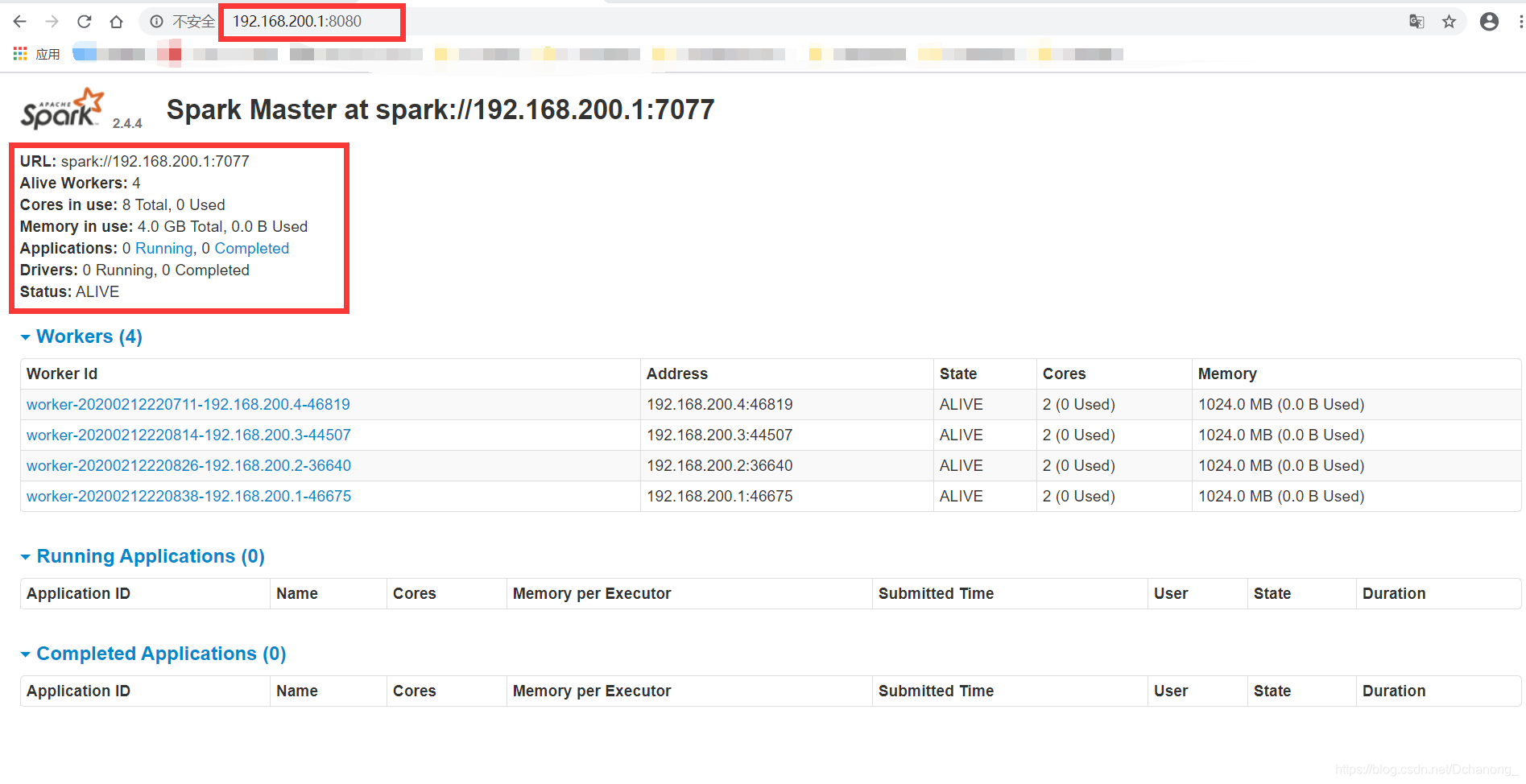Focus the address bar showing 192.168.200.1:8080

(296, 22)
